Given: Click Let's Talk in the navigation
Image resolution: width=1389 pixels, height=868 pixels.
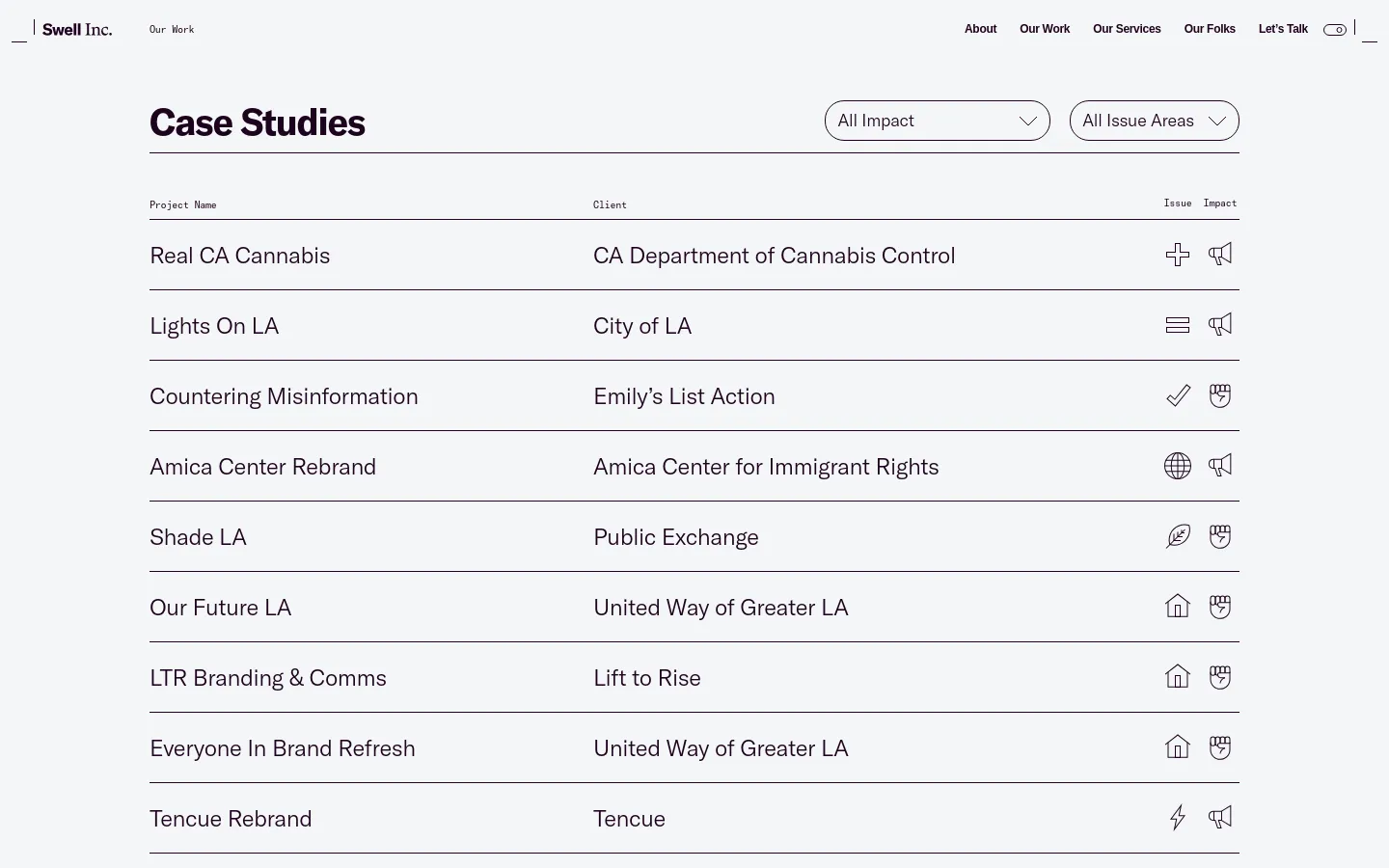Looking at the screenshot, I should click(1283, 29).
